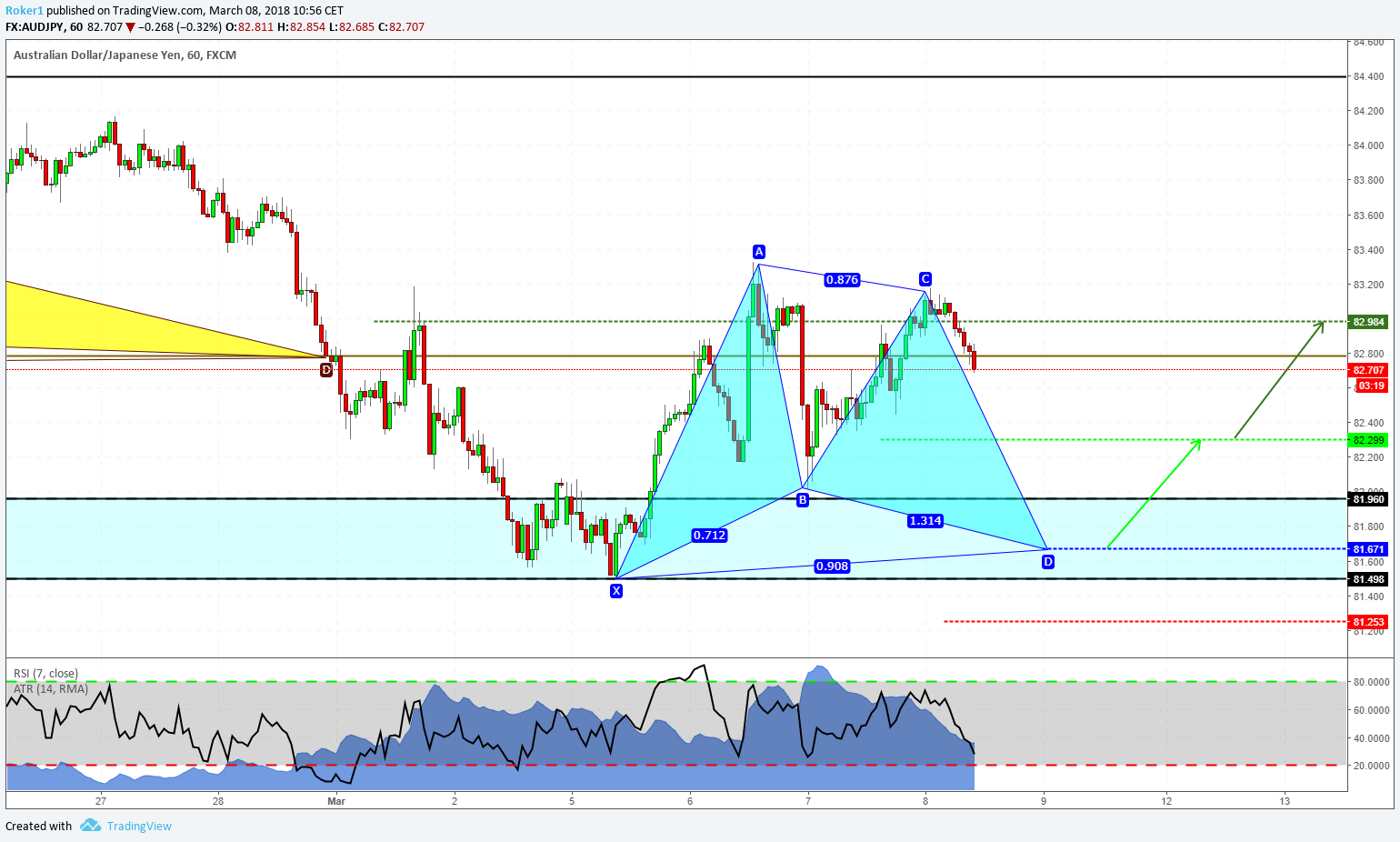
Task: Select the blue C pattern point label
Action: pyautogui.click(x=925, y=279)
